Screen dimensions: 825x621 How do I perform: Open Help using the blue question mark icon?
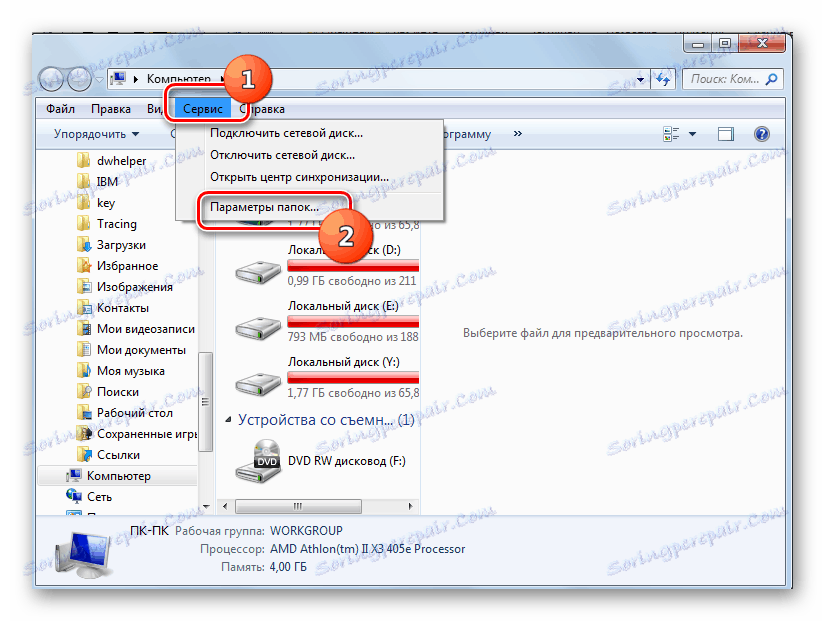click(x=762, y=133)
